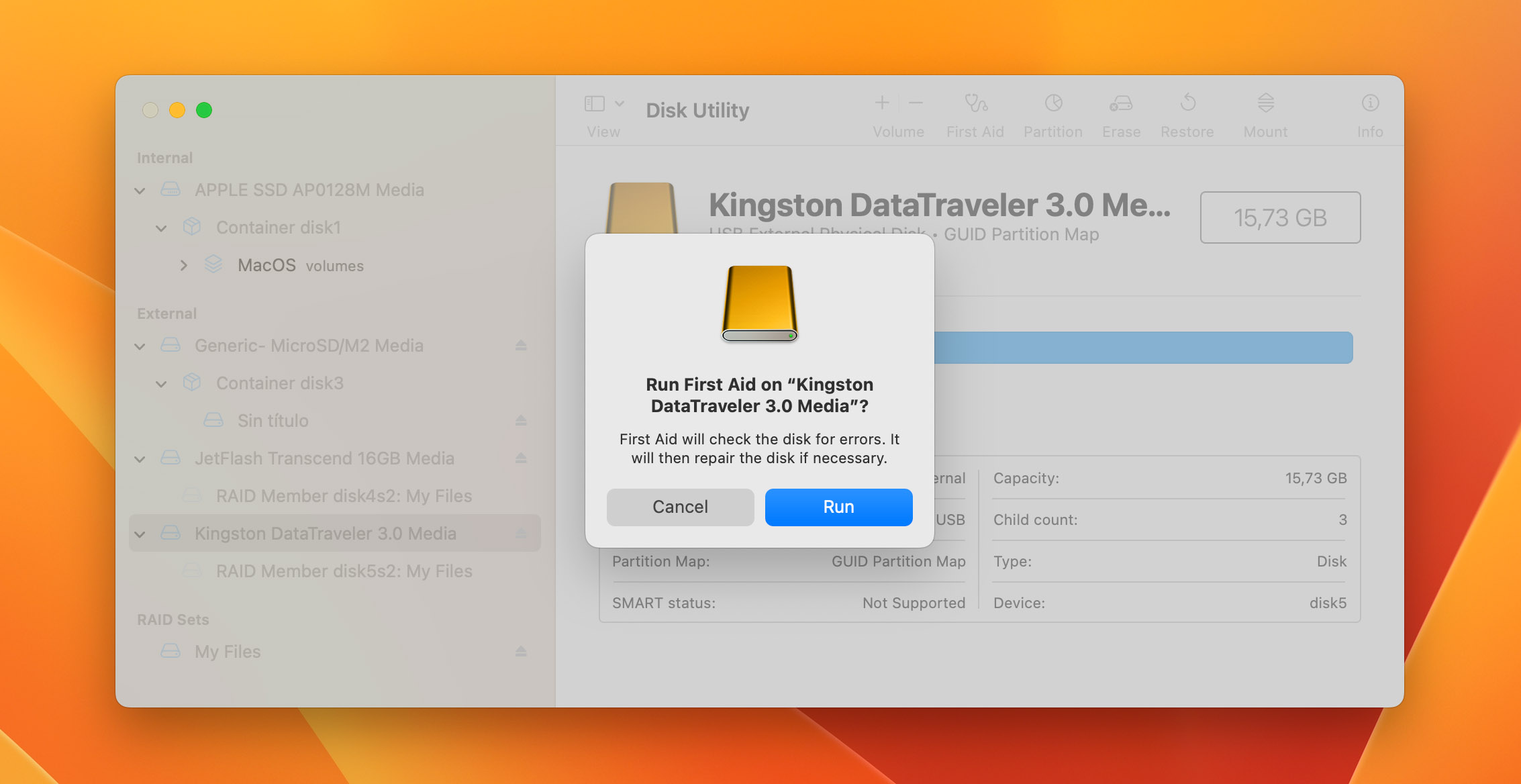The height and width of the screenshot is (784, 1521).
Task: Collapse APPLE SSD AP0128M Media tree
Action: pos(140,191)
